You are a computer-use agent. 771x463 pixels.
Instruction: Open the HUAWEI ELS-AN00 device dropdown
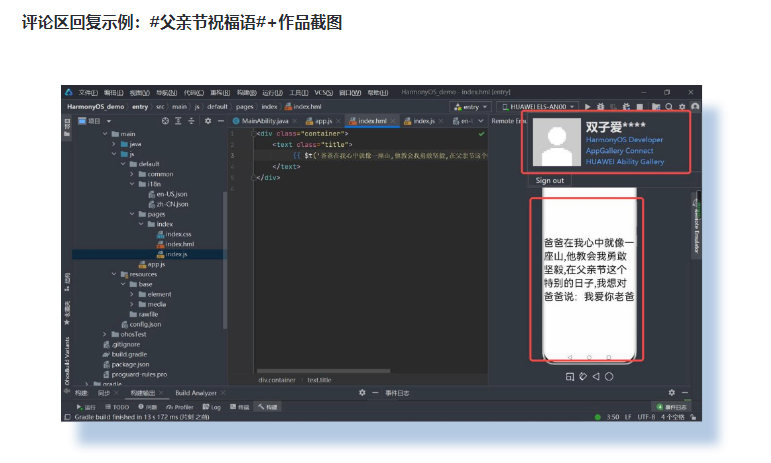(x=537, y=107)
